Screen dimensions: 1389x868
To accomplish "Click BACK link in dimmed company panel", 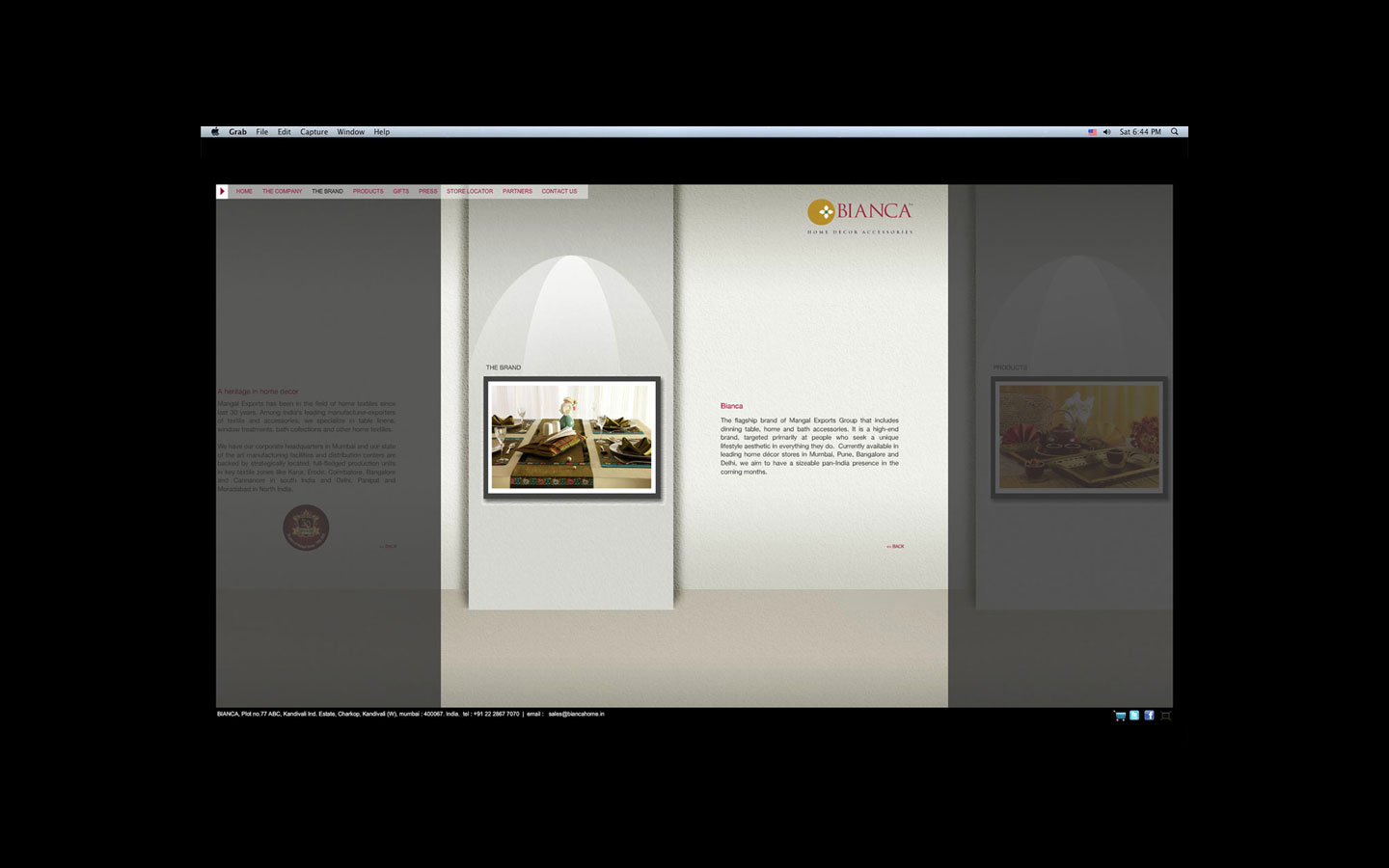I will click(x=388, y=547).
